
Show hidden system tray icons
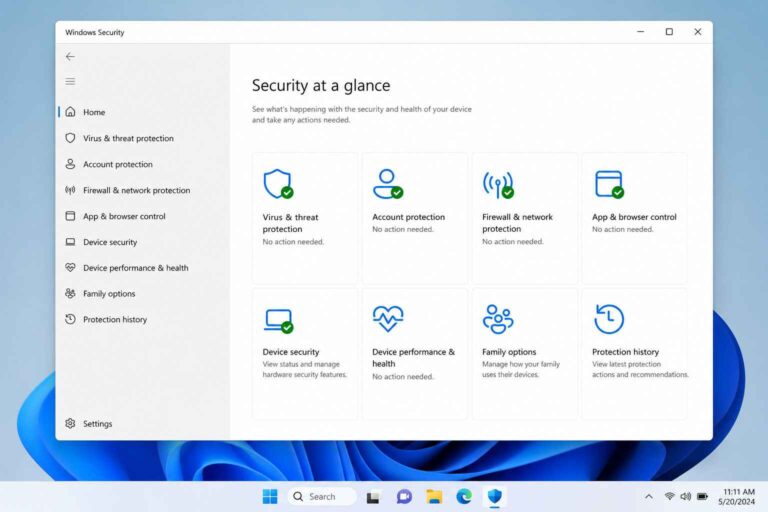coord(648,496)
